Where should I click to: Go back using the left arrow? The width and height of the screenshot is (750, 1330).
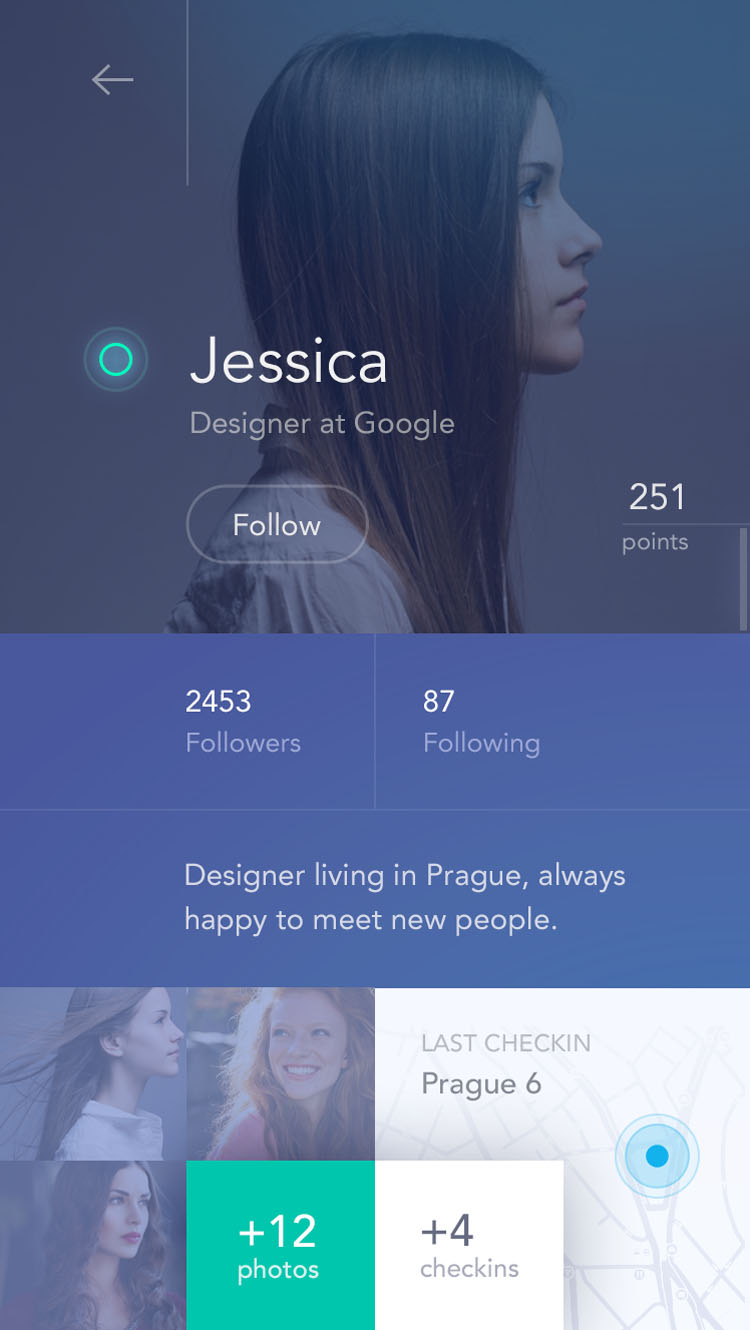(x=112, y=80)
